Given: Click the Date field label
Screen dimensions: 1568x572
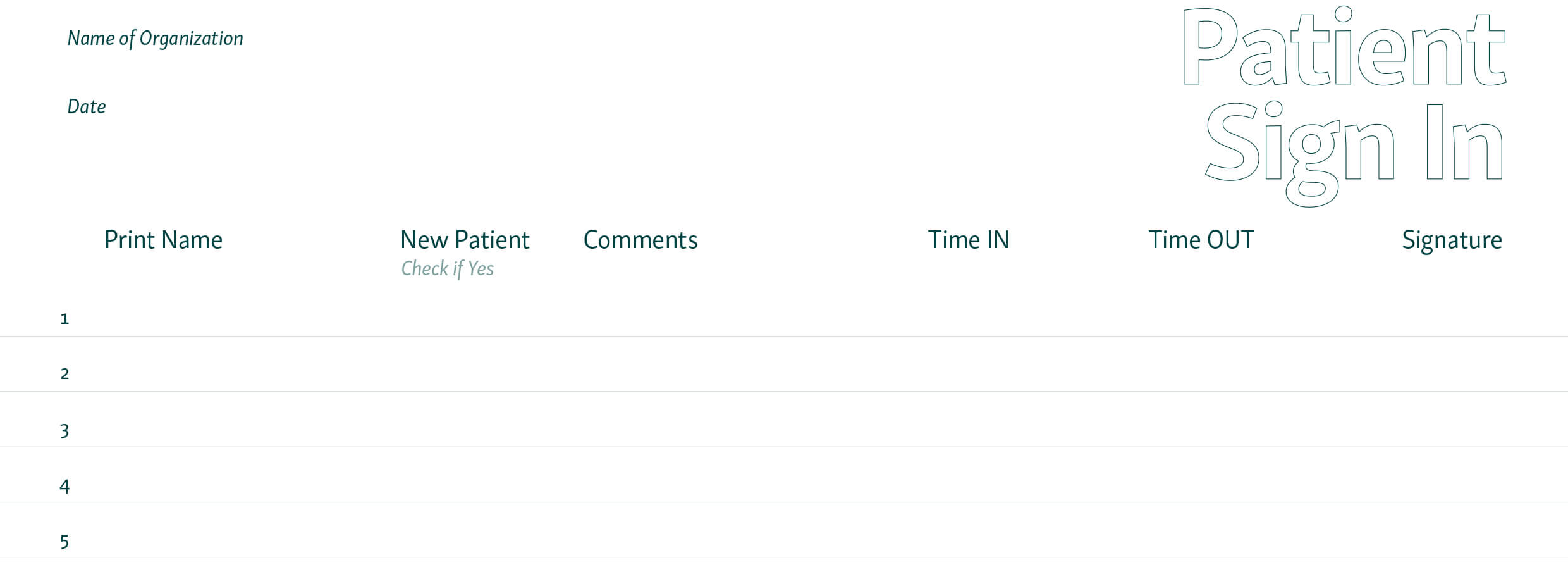Looking at the screenshot, I should click(87, 106).
